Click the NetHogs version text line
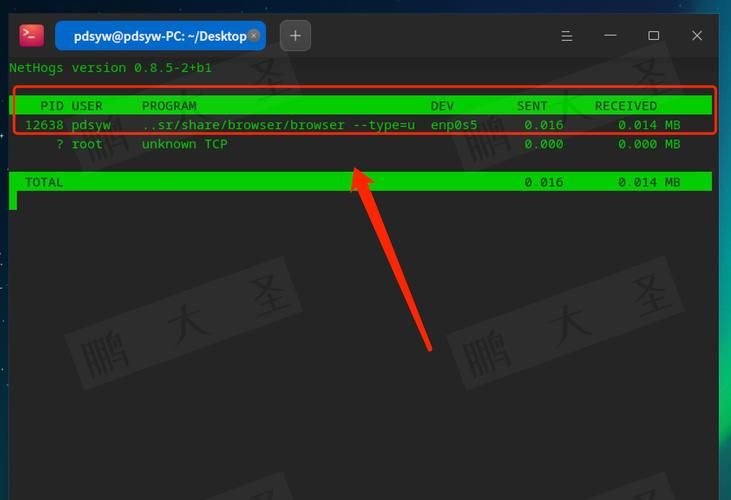The width and height of the screenshot is (731, 500). pyautogui.click(x=110, y=68)
